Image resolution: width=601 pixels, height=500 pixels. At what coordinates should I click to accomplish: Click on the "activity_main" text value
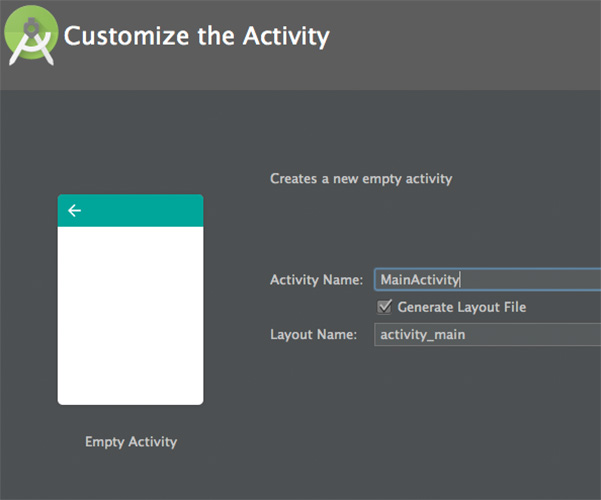[x=422, y=335]
